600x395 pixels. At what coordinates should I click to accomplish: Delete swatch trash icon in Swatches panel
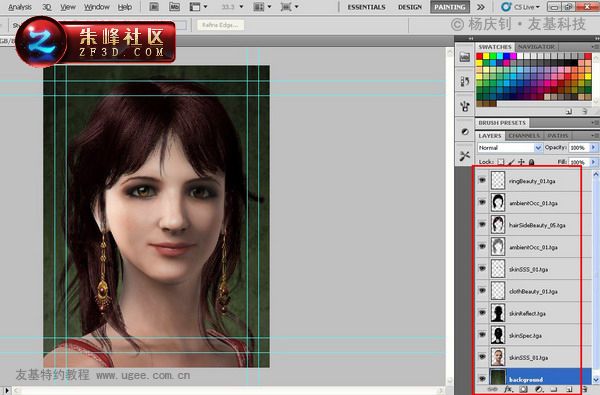[x=584, y=111]
